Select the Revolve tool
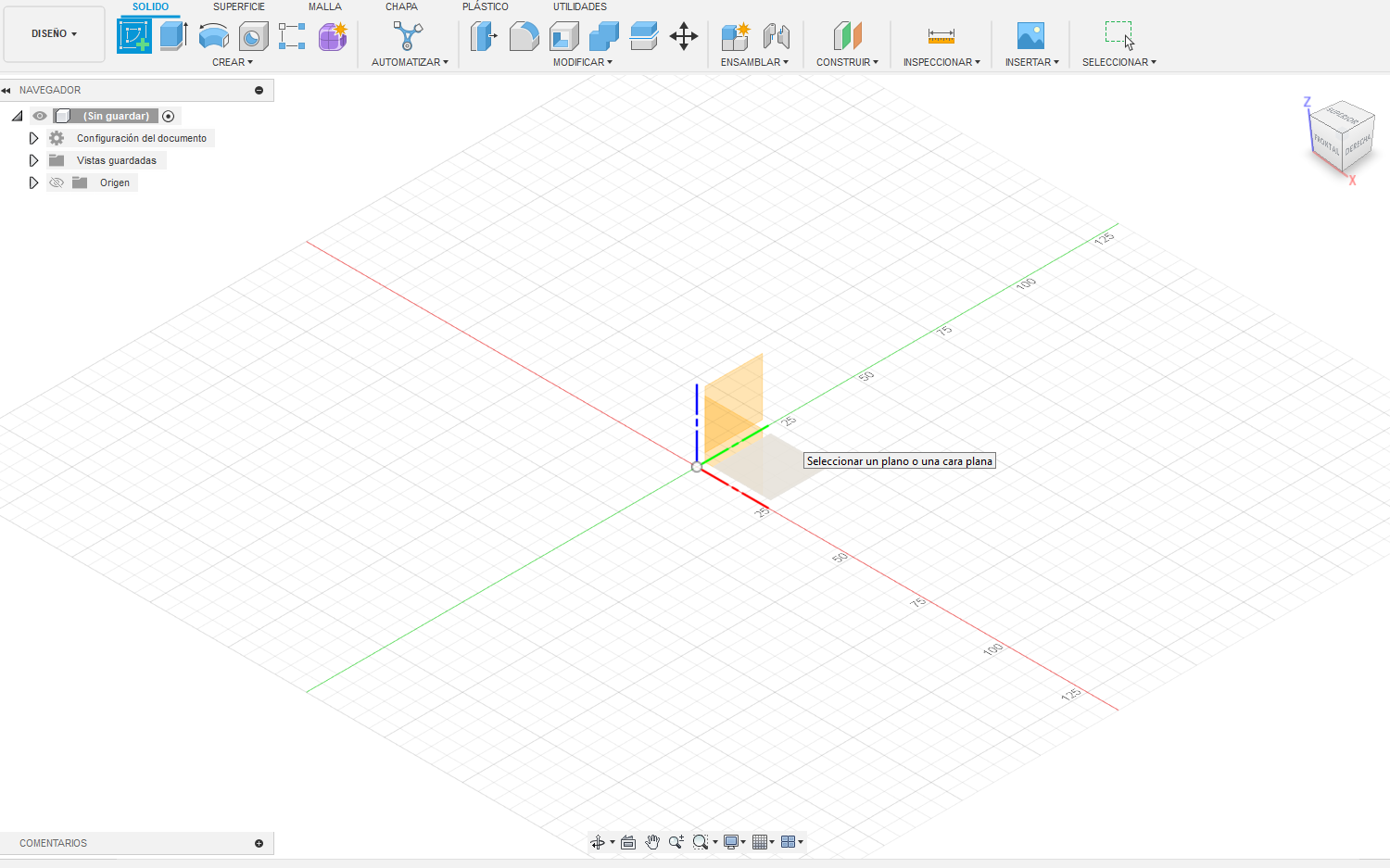This screenshot has width=1390, height=868. [x=214, y=36]
